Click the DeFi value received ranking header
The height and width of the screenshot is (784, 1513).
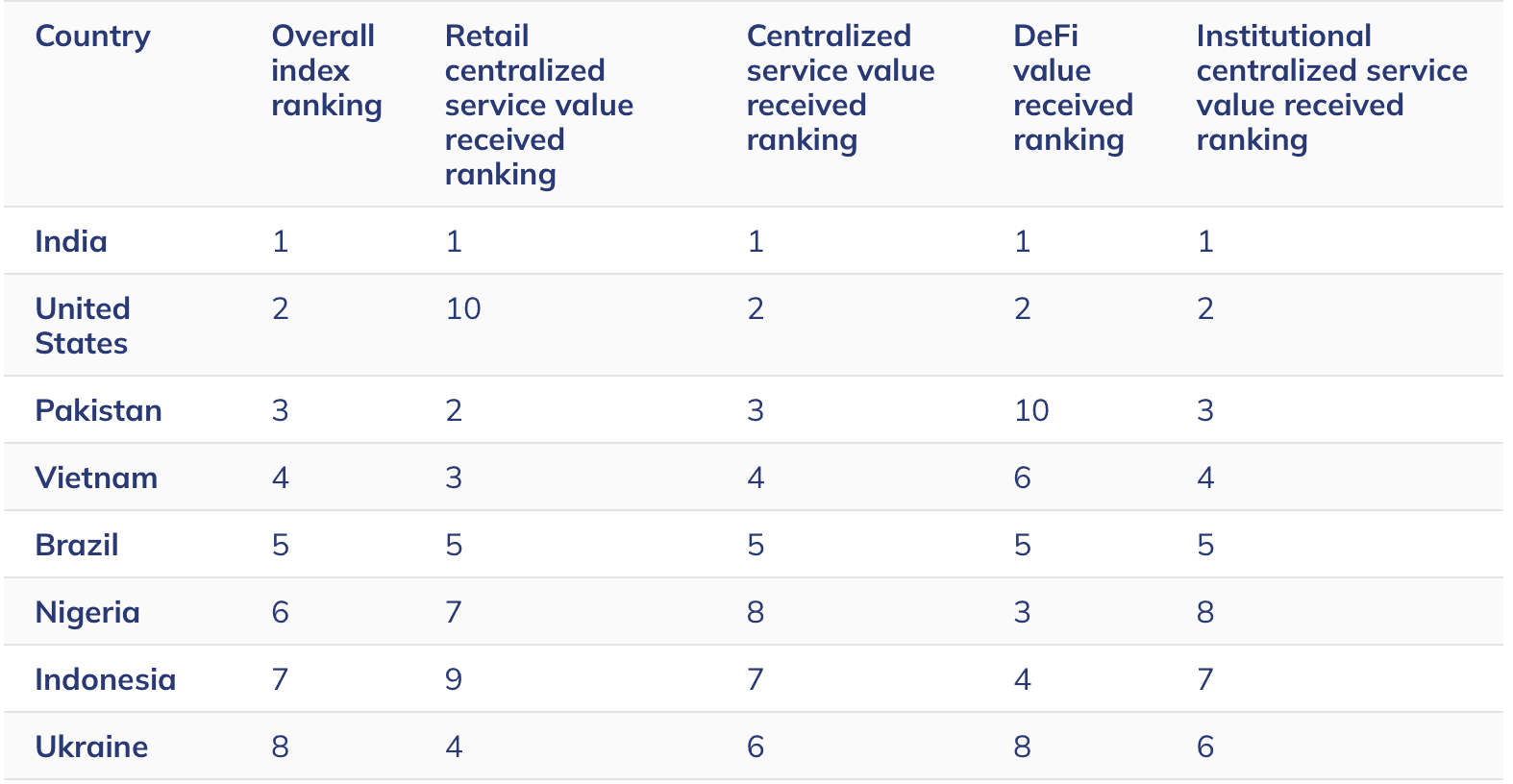coord(1073,88)
